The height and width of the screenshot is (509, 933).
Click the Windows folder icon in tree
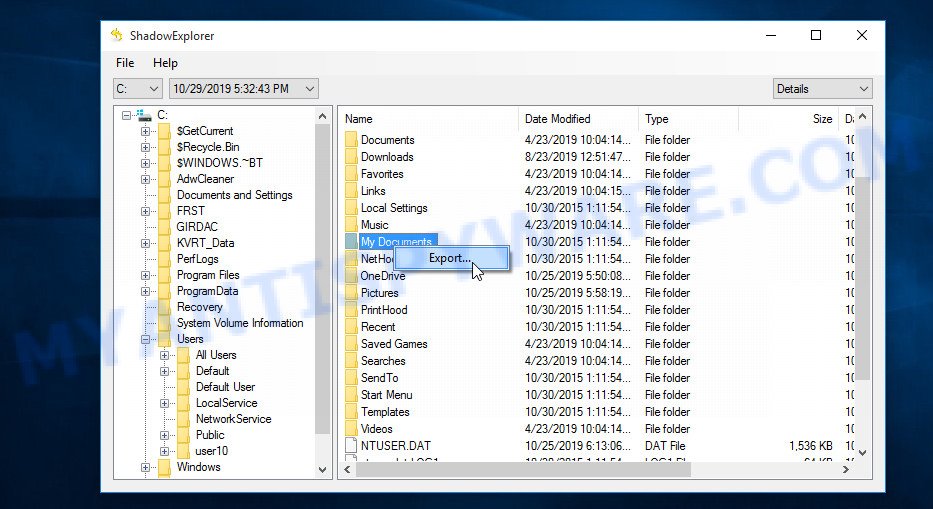point(165,467)
